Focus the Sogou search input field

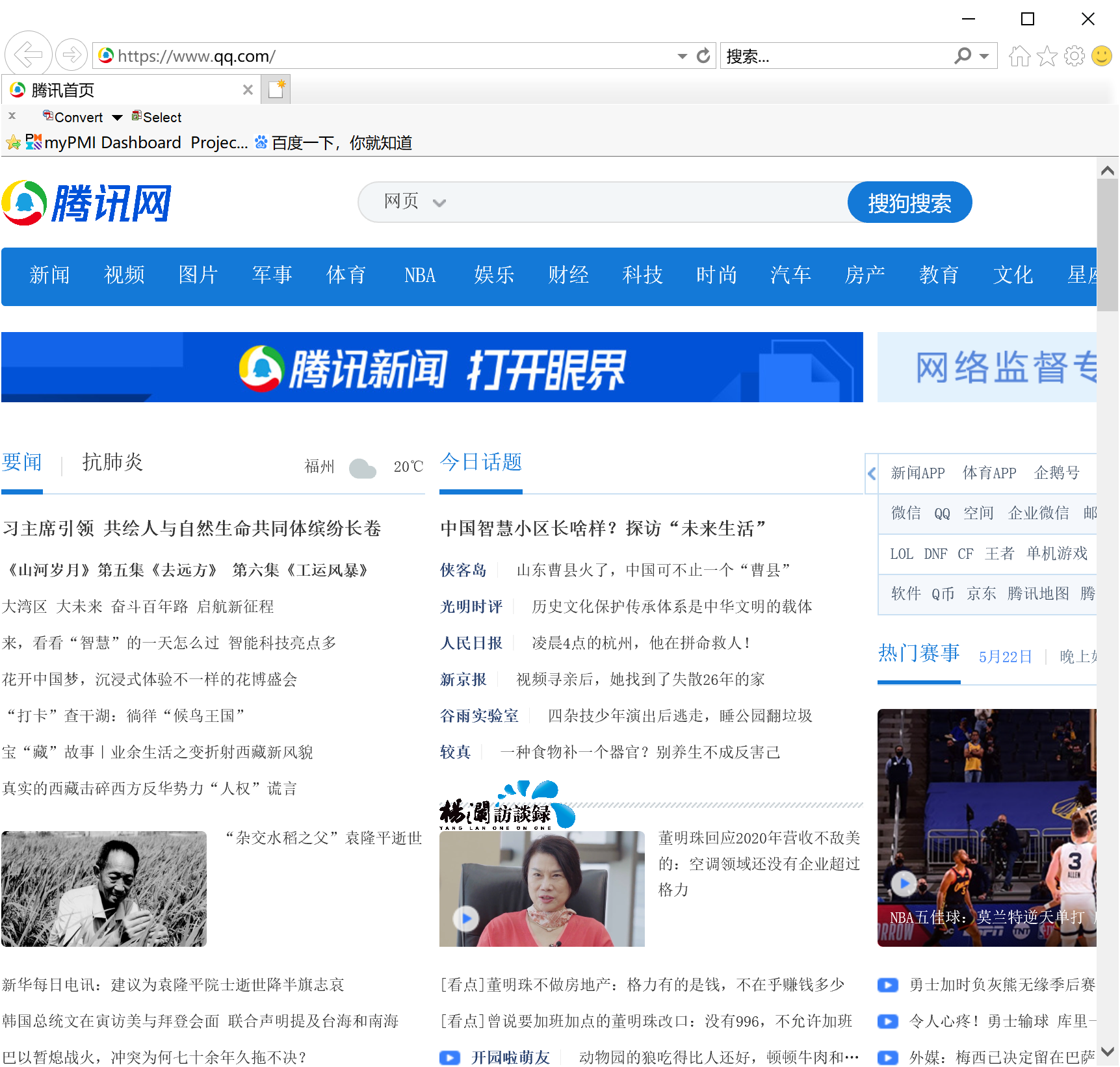coord(647,202)
